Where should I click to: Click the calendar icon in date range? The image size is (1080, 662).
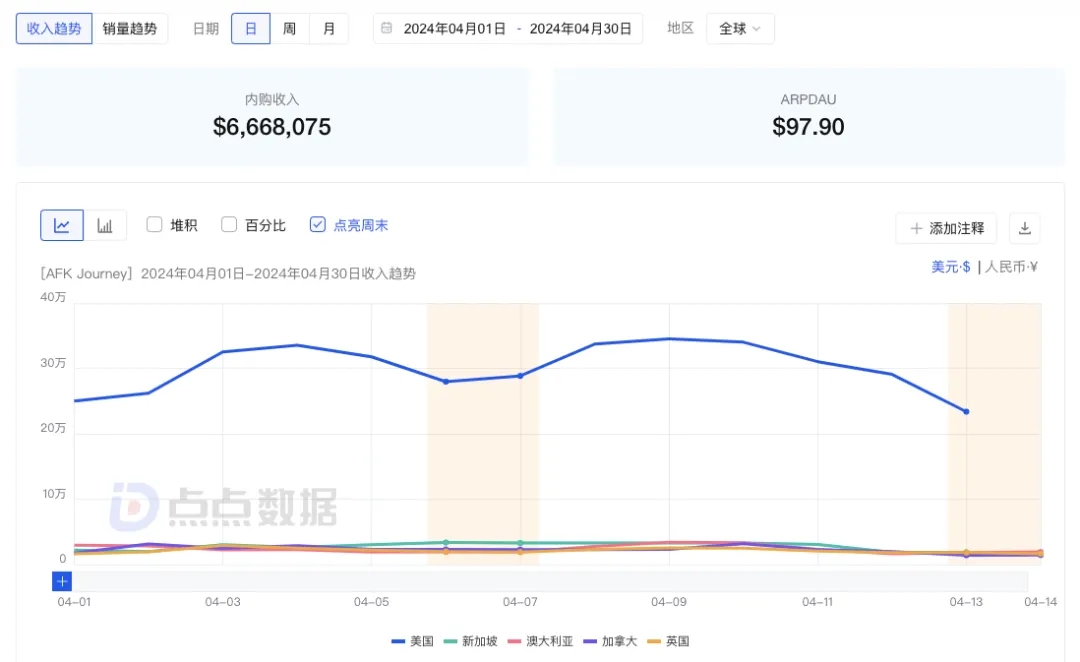click(x=387, y=29)
